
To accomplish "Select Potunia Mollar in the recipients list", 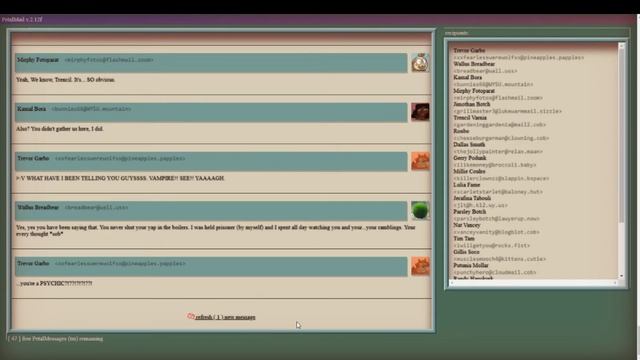I will tap(471, 266).
